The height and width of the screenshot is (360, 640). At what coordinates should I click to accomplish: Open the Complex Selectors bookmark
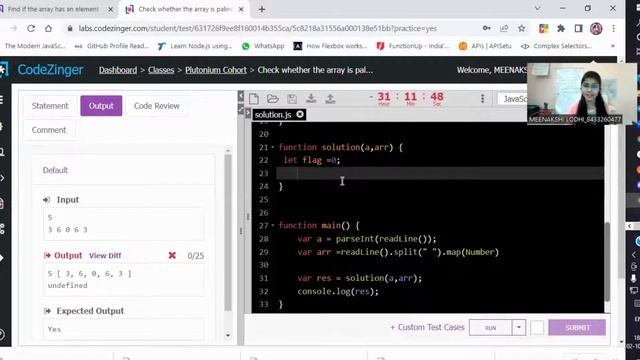[x=557, y=46]
